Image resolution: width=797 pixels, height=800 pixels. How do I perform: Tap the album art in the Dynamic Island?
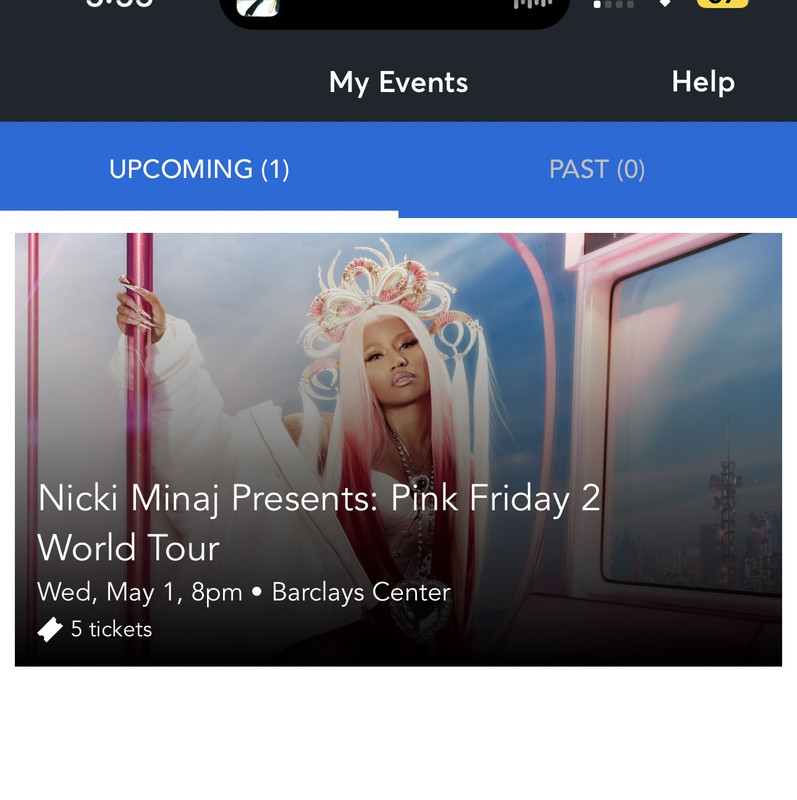(x=258, y=7)
